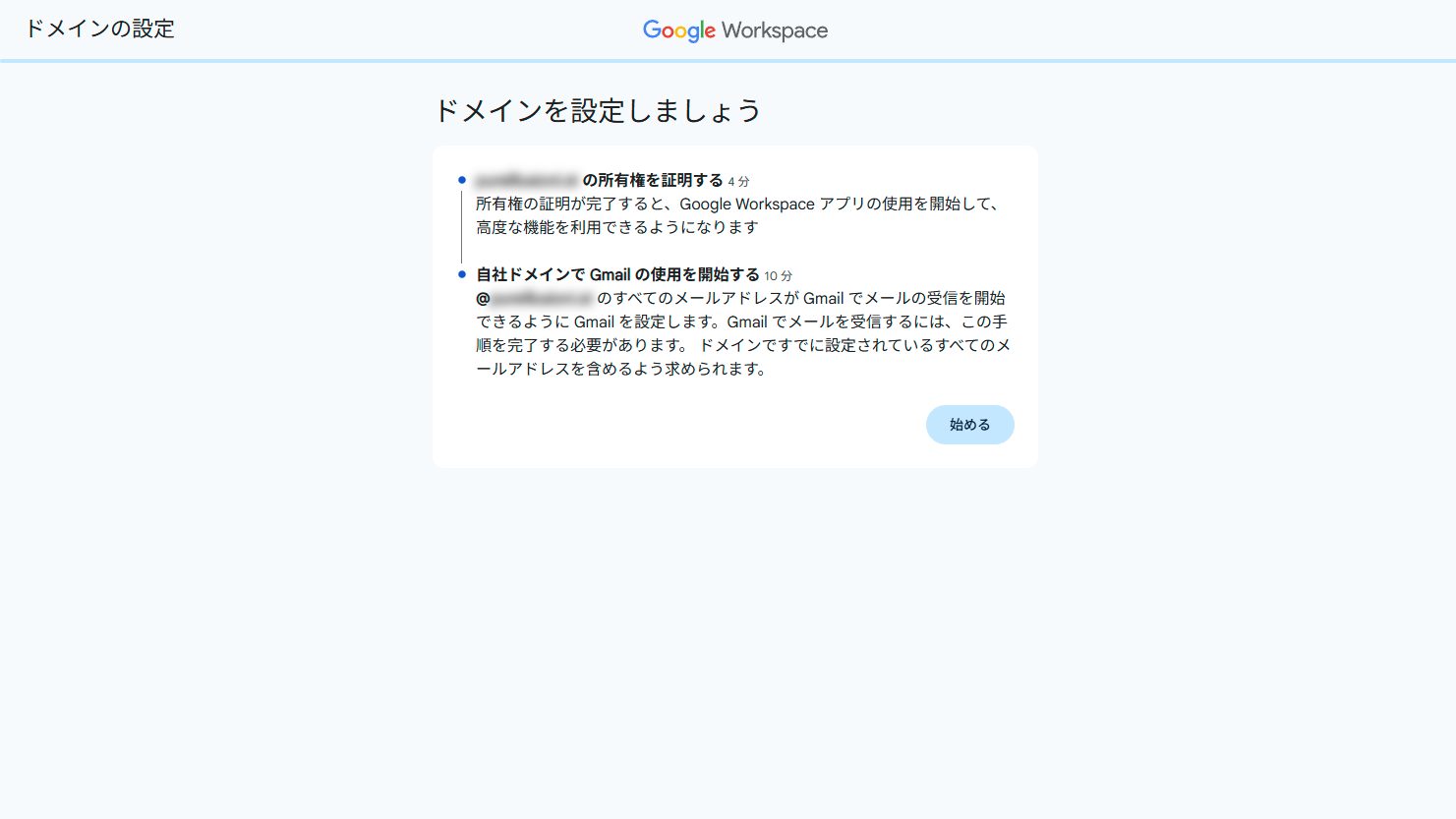Select the ドメインの設定 page title

pyautogui.click(x=99, y=29)
